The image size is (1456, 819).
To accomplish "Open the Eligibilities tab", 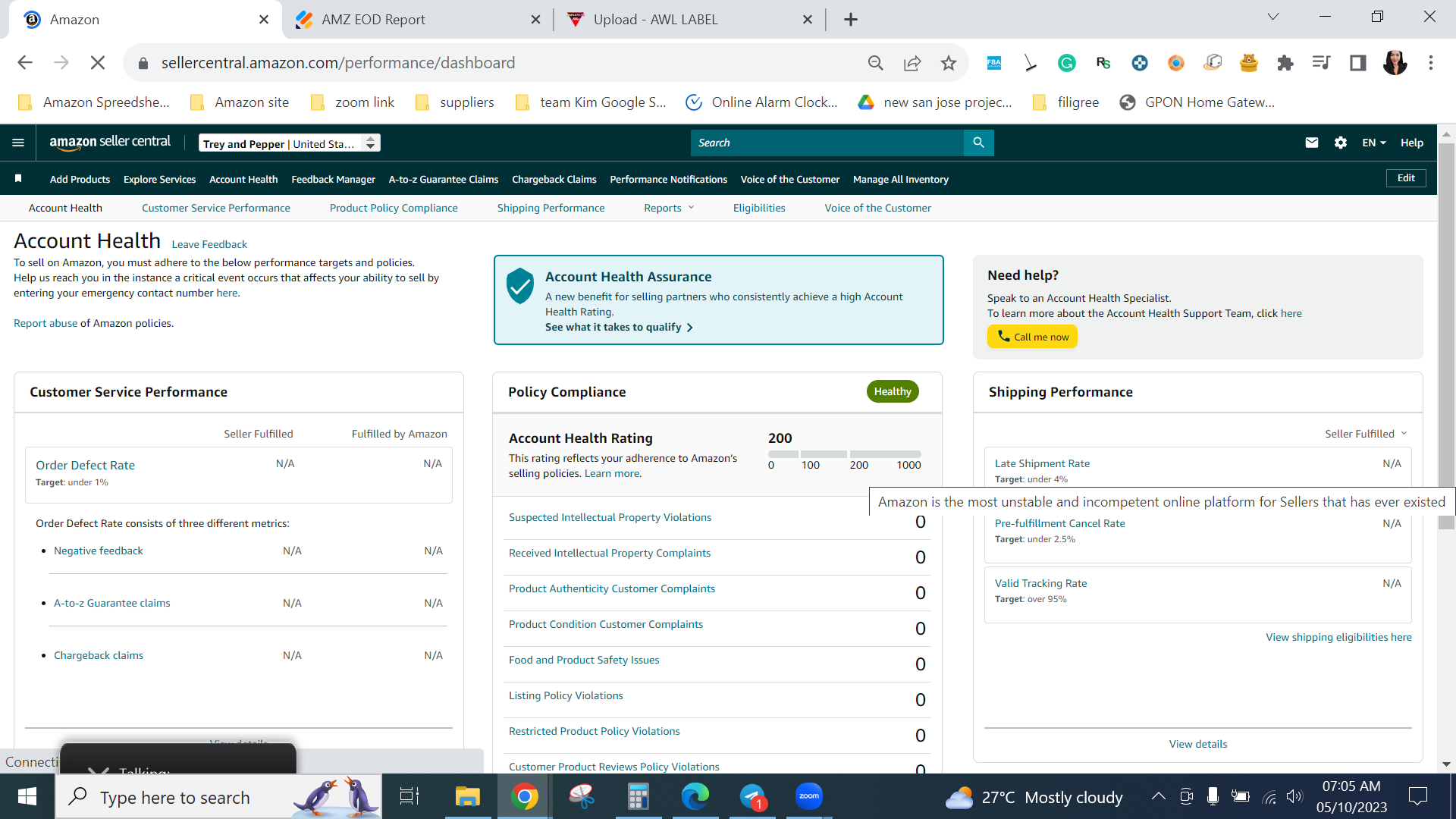I will [759, 208].
